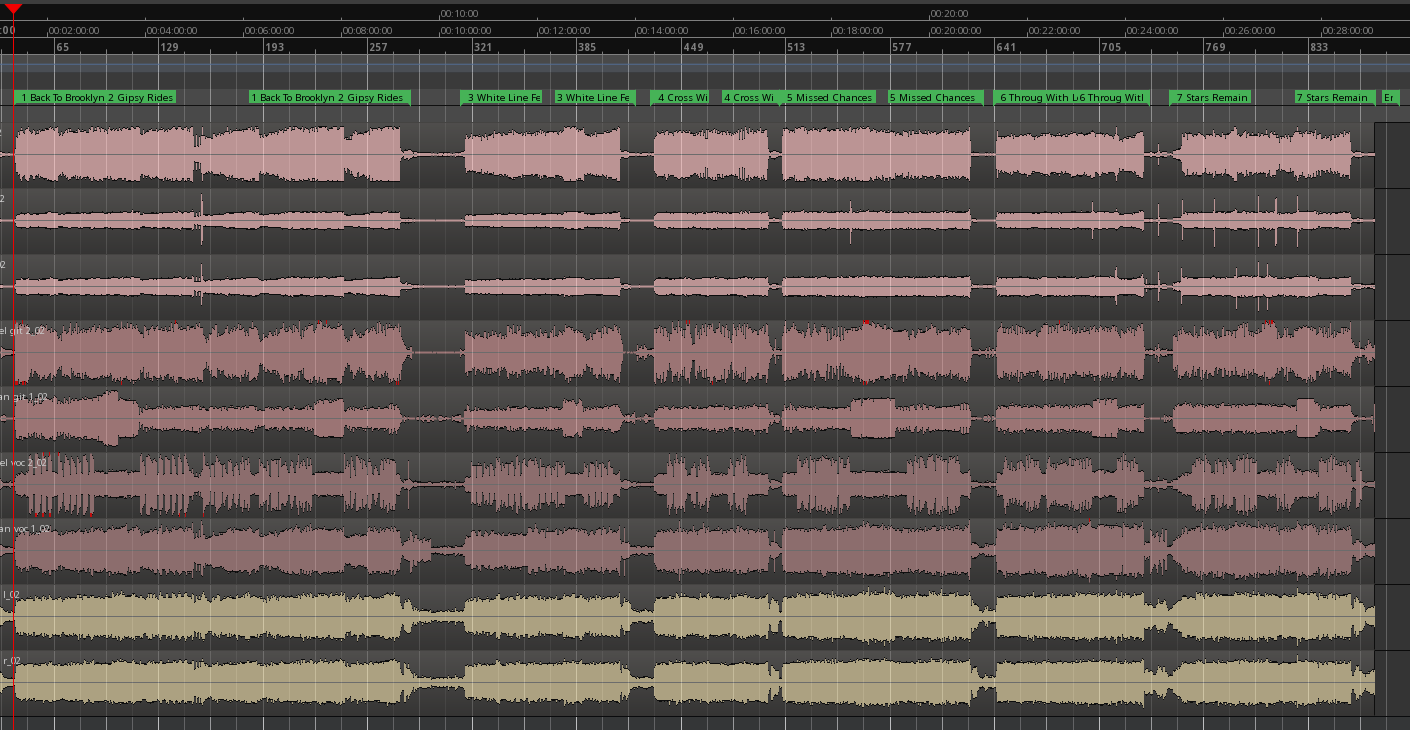The height and width of the screenshot is (730, 1410).
Task: Click bar number 641 on bars ruler
Action: [x=1006, y=47]
